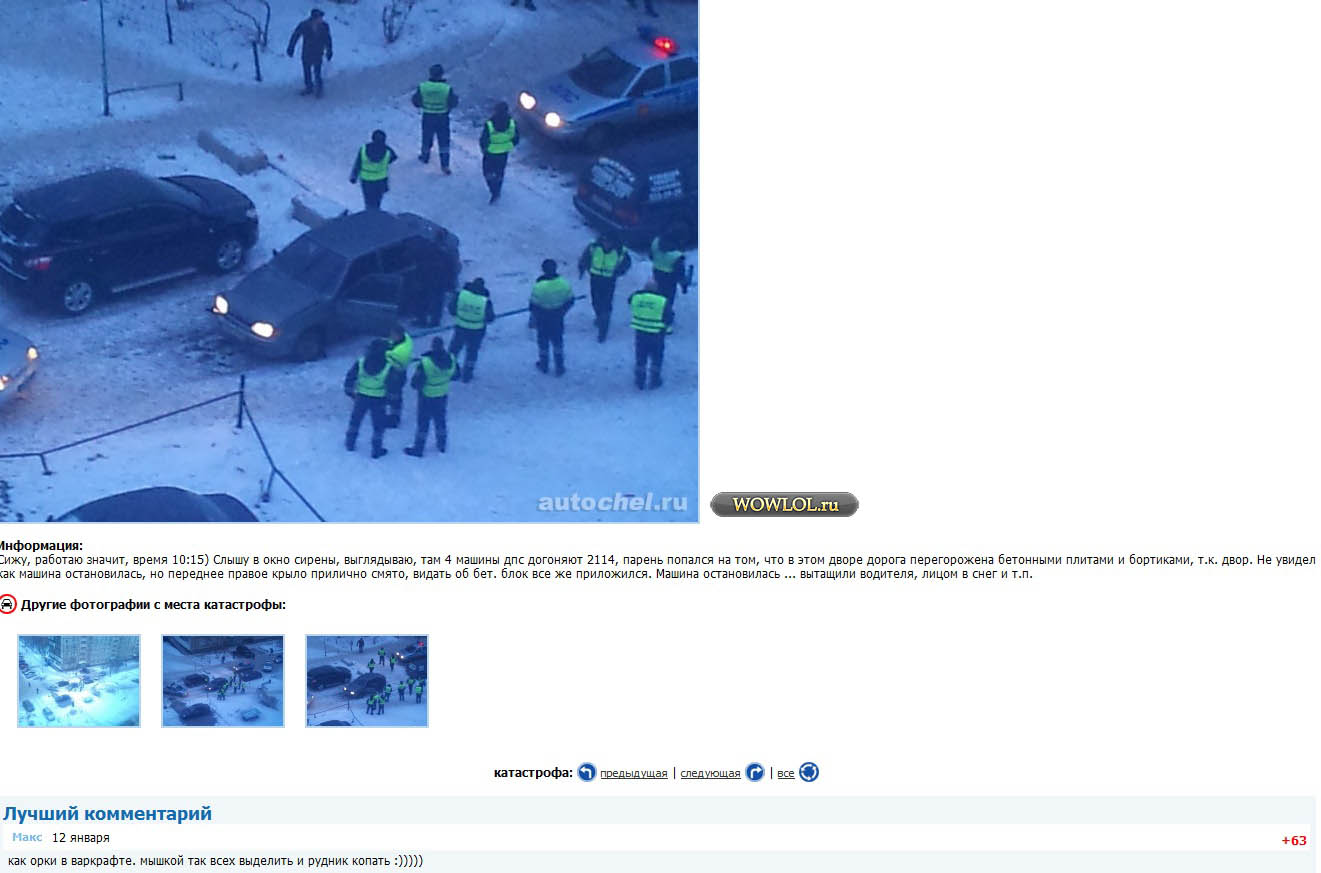Click the 'Другие фотографии с места катастрофы:' heading
The width and height of the screenshot is (1321, 873).
[153, 605]
